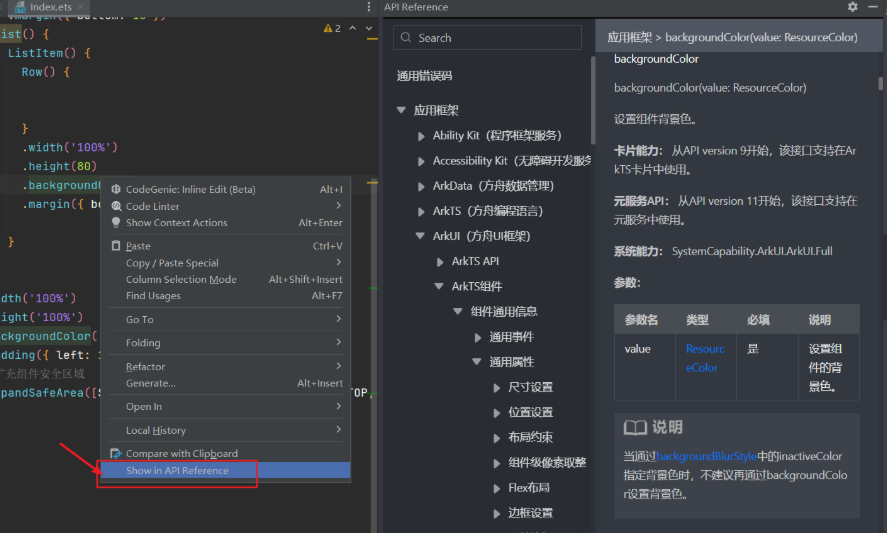Viewport: 887px width, 533px height.
Task: Click backgroundColor heading in documentation
Action: (656, 59)
